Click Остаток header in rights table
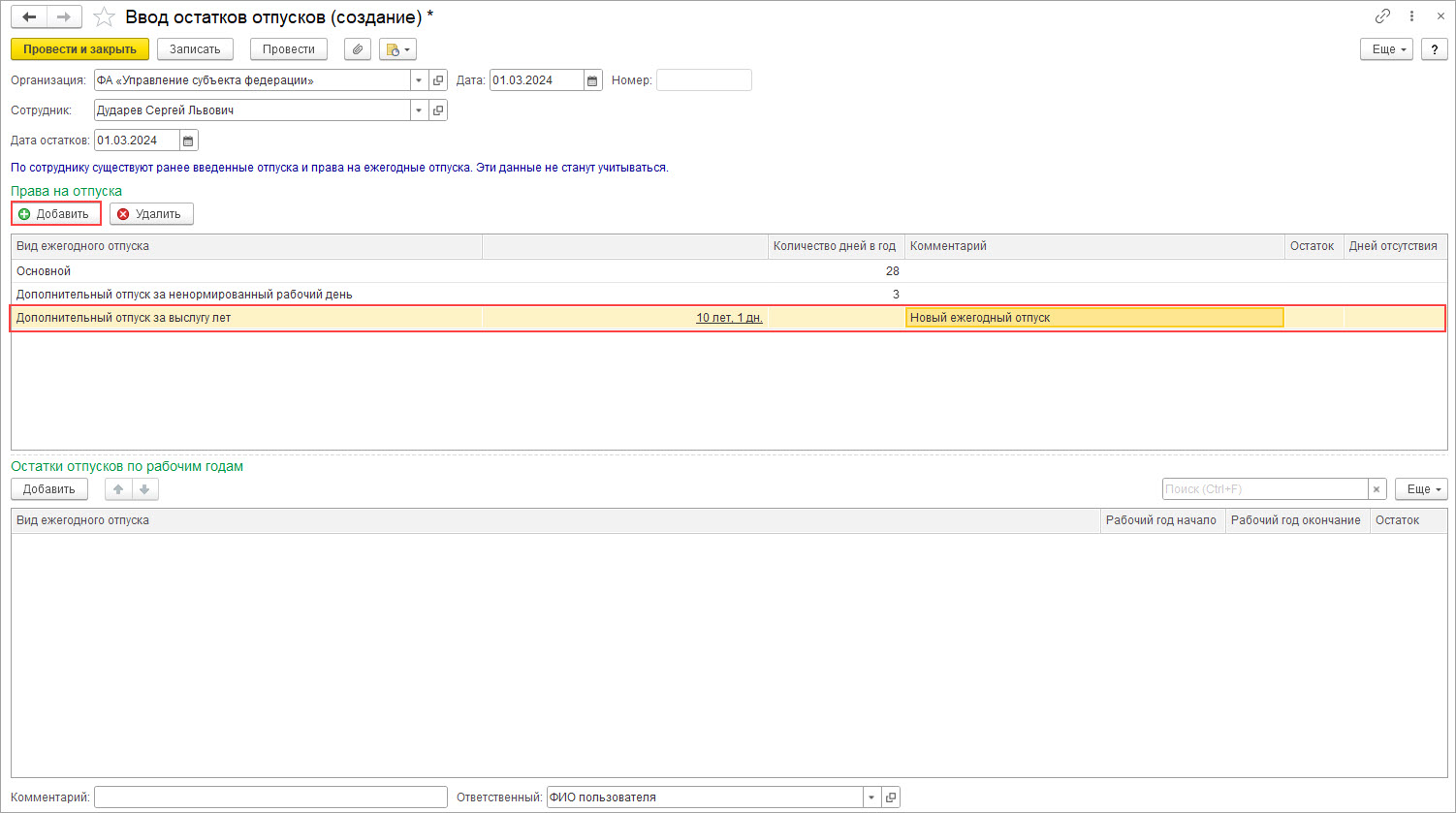Viewport: 1456px width, 813px height. (1314, 246)
